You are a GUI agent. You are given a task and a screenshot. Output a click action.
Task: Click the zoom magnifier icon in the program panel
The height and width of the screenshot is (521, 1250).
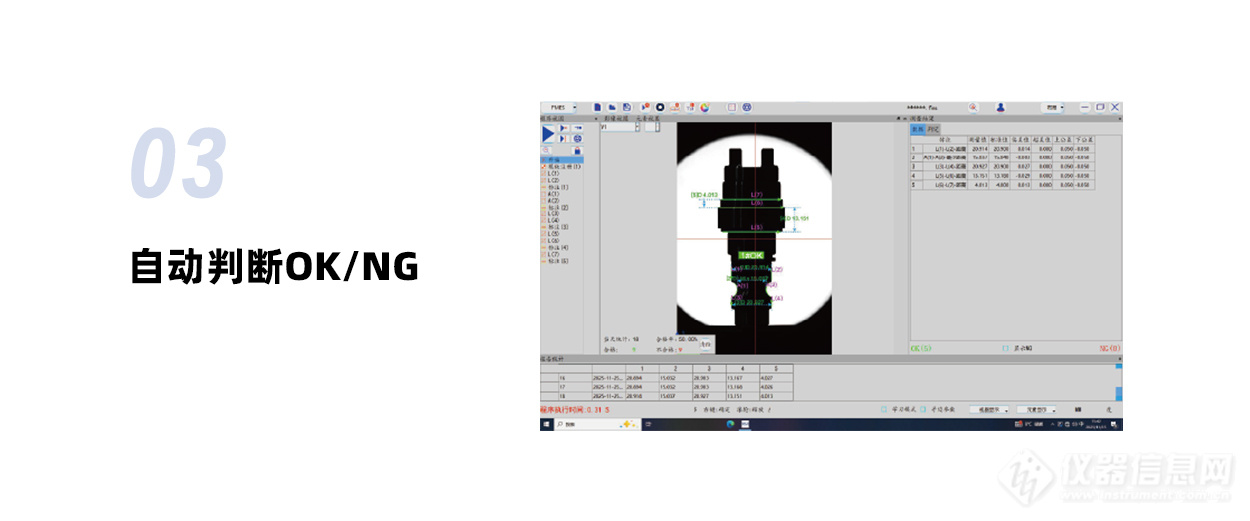tap(546, 150)
